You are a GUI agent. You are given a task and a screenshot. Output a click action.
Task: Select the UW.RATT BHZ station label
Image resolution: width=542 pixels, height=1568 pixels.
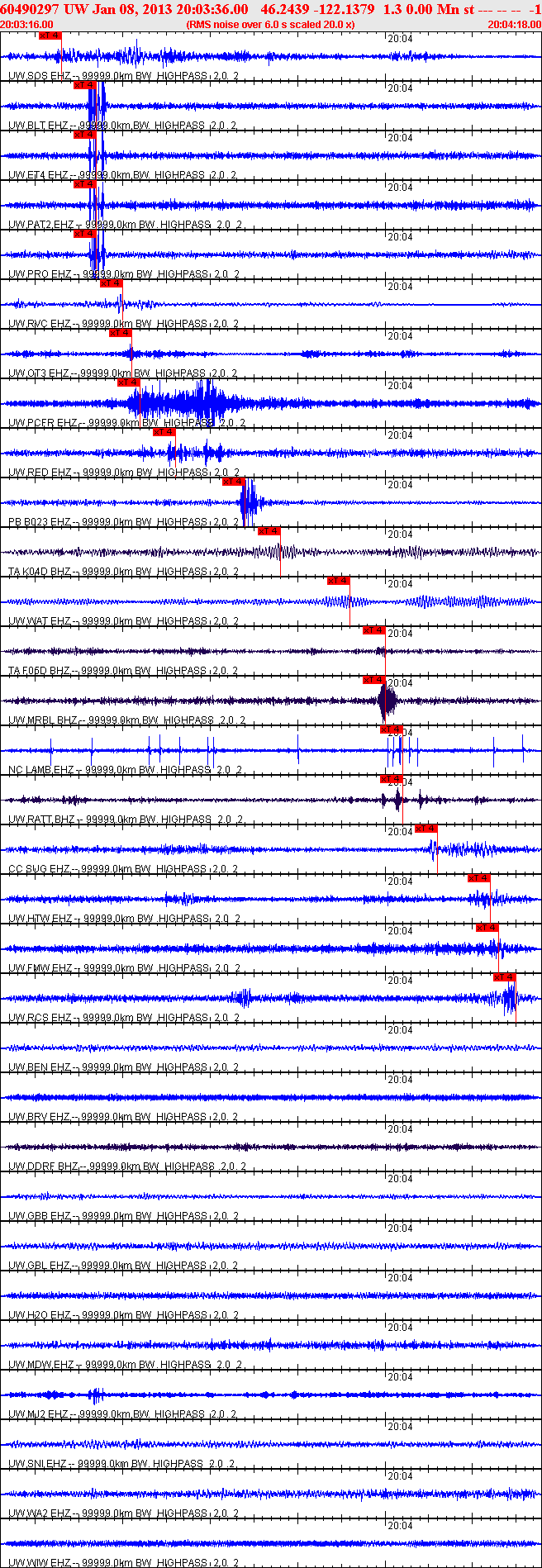point(42,820)
